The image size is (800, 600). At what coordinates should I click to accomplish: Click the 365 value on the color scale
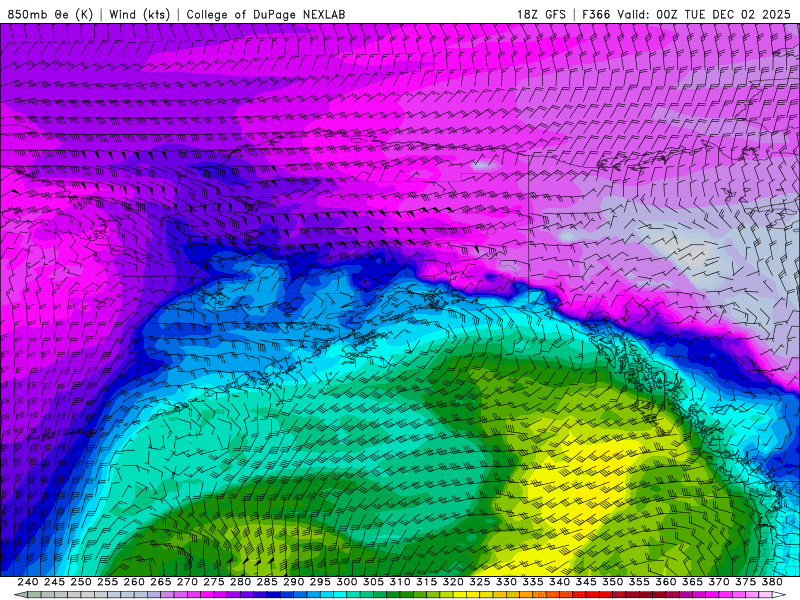pyautogui.click(x=692, y=582)
